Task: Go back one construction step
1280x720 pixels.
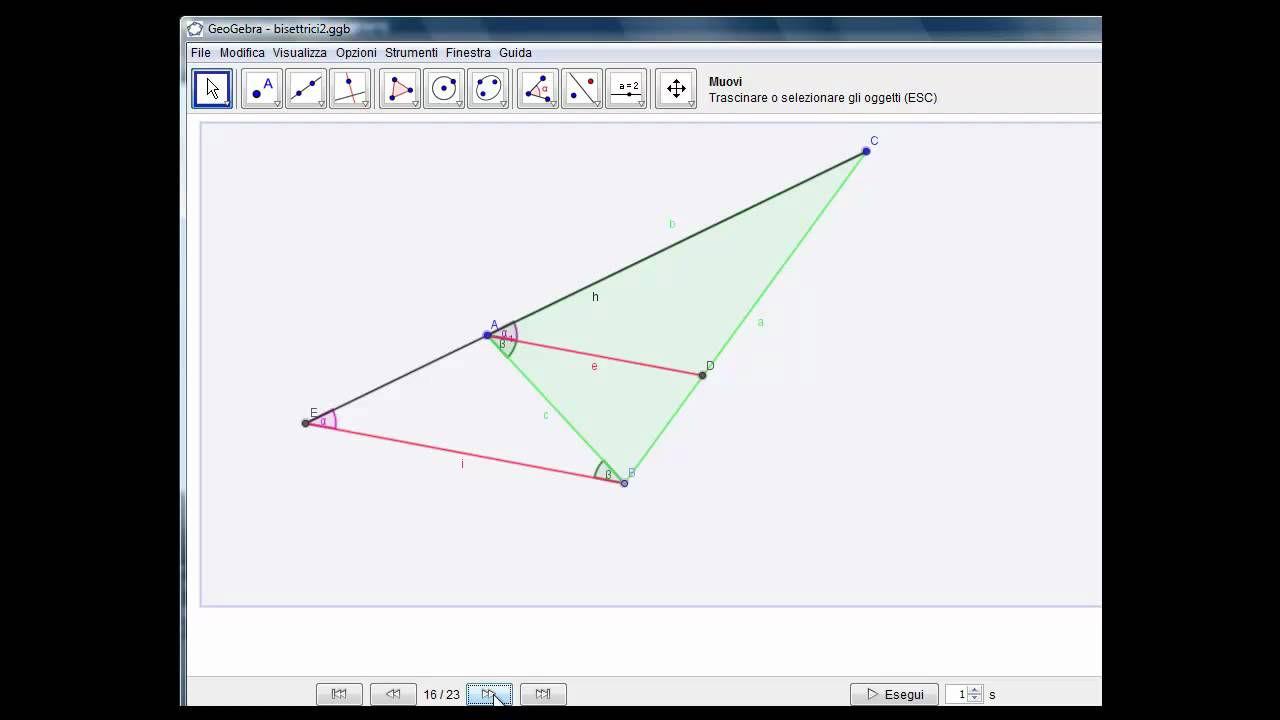Action: click(393, 694)
